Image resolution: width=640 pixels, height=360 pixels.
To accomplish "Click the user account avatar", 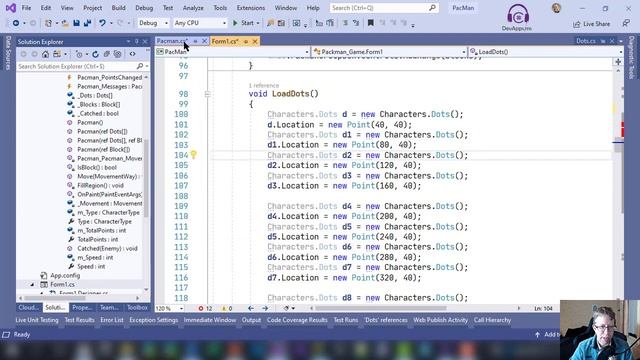I will click(556, 8).
